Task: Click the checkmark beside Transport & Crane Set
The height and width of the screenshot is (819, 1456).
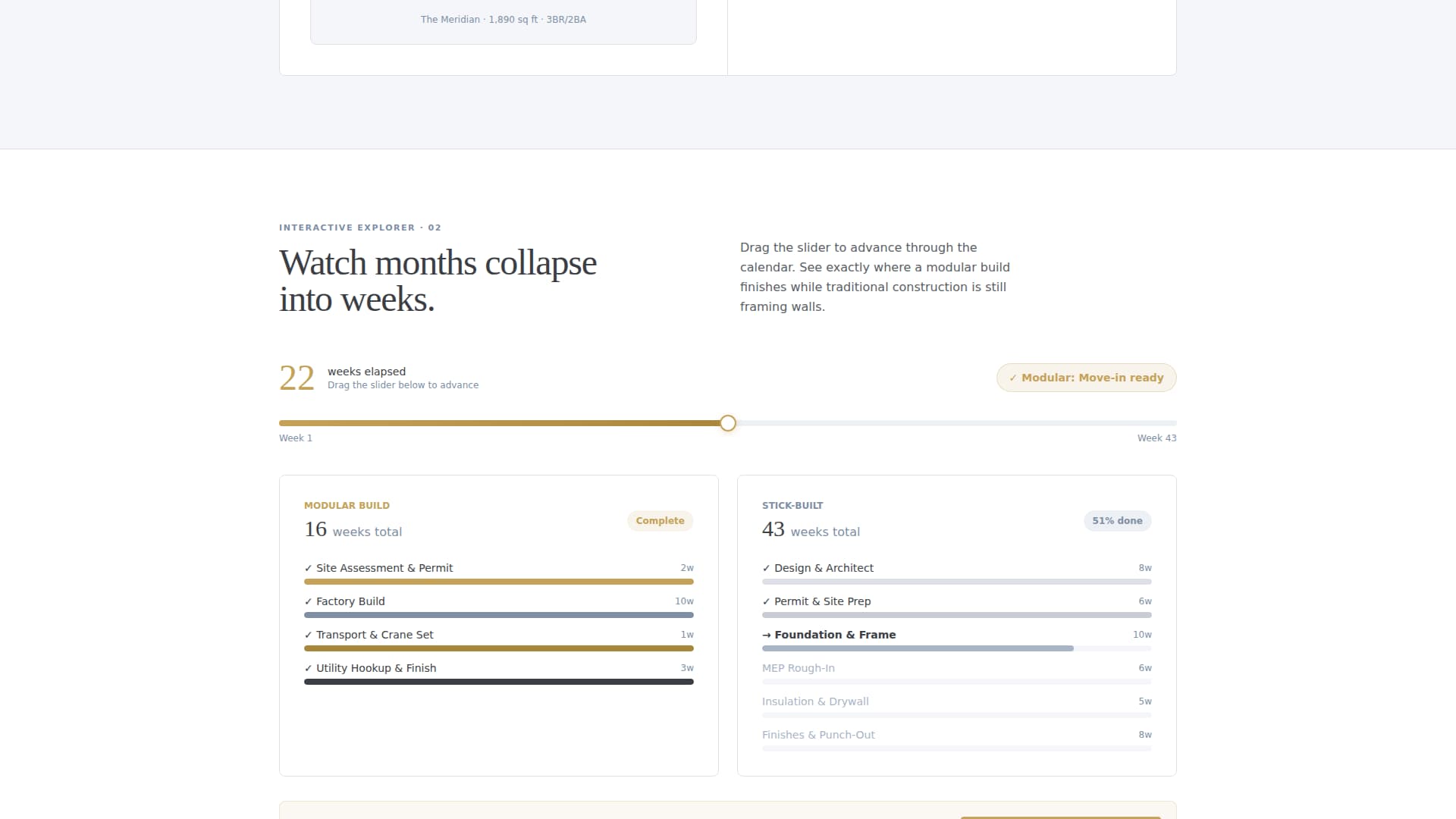Action: 308,635
